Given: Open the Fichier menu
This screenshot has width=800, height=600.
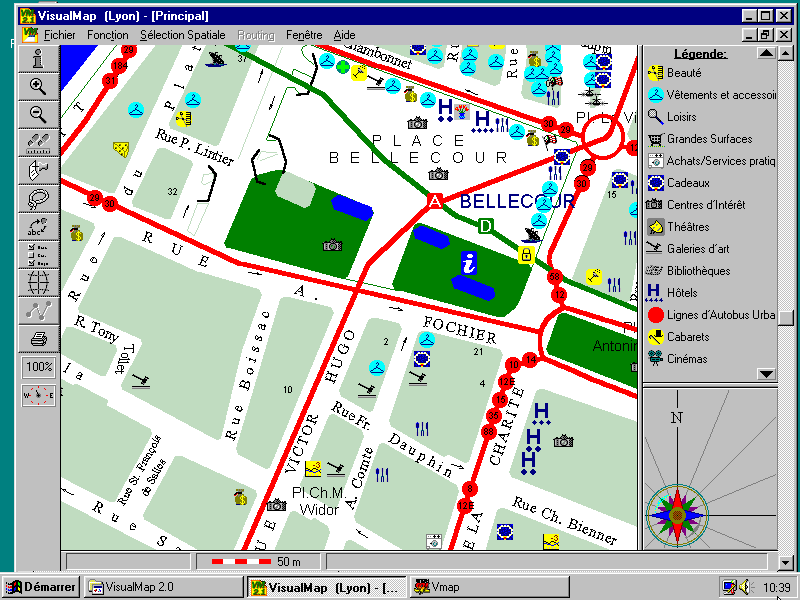Looking at the screenshot, I should (x=60, y=35).
